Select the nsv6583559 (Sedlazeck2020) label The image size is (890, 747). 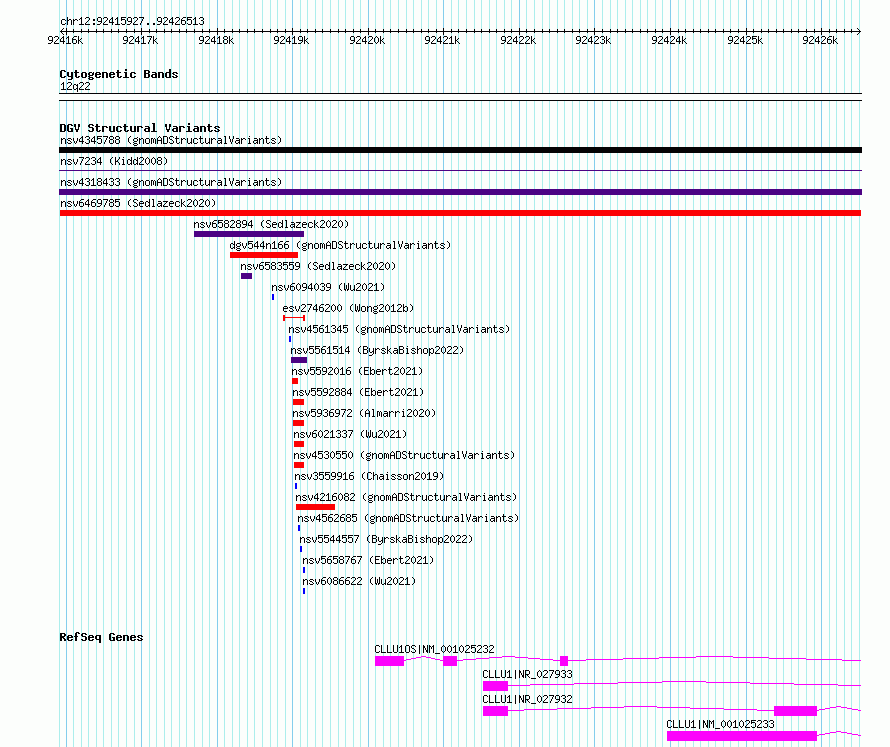(x=318, y=266)
